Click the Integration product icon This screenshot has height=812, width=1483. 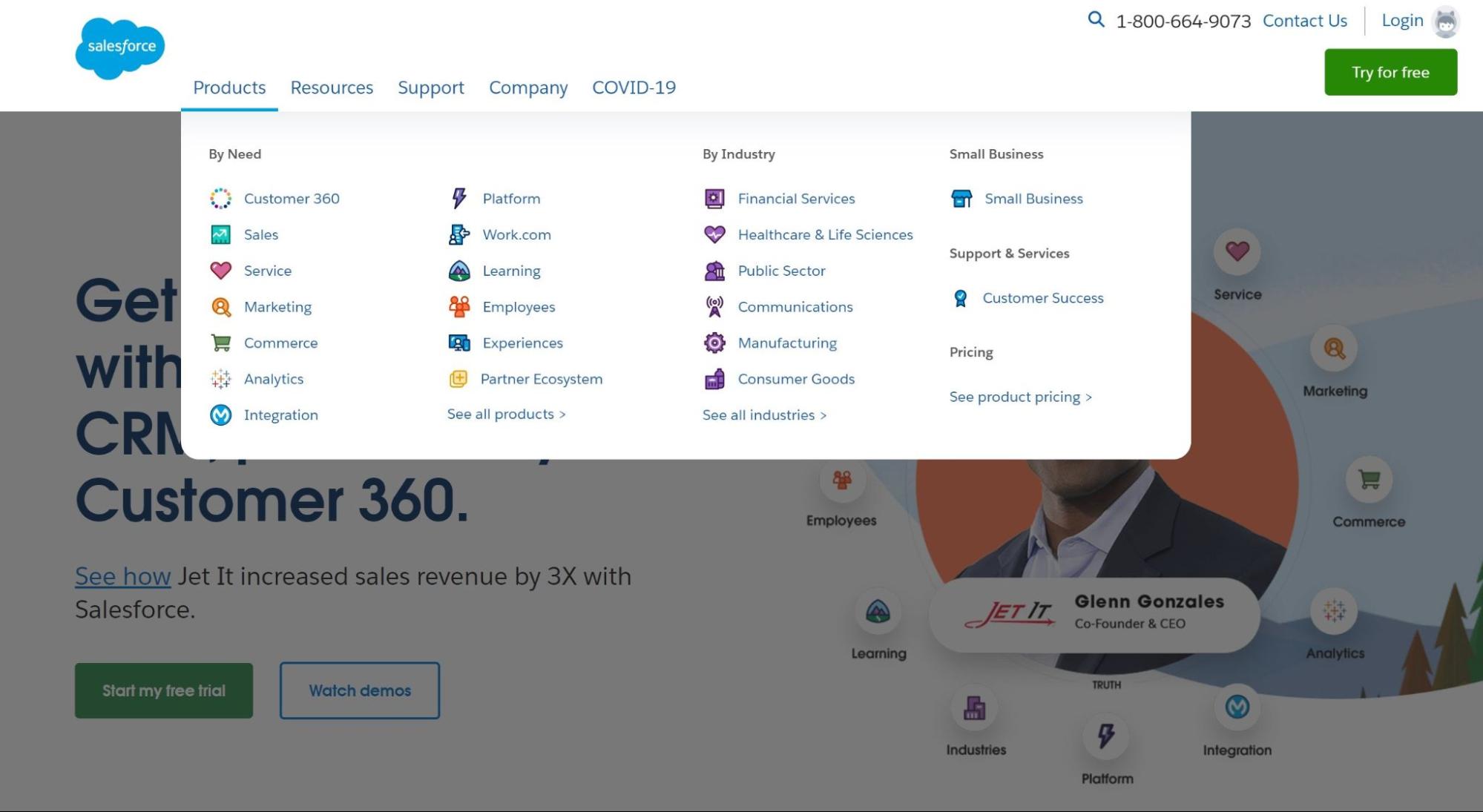tap(219, 414)
